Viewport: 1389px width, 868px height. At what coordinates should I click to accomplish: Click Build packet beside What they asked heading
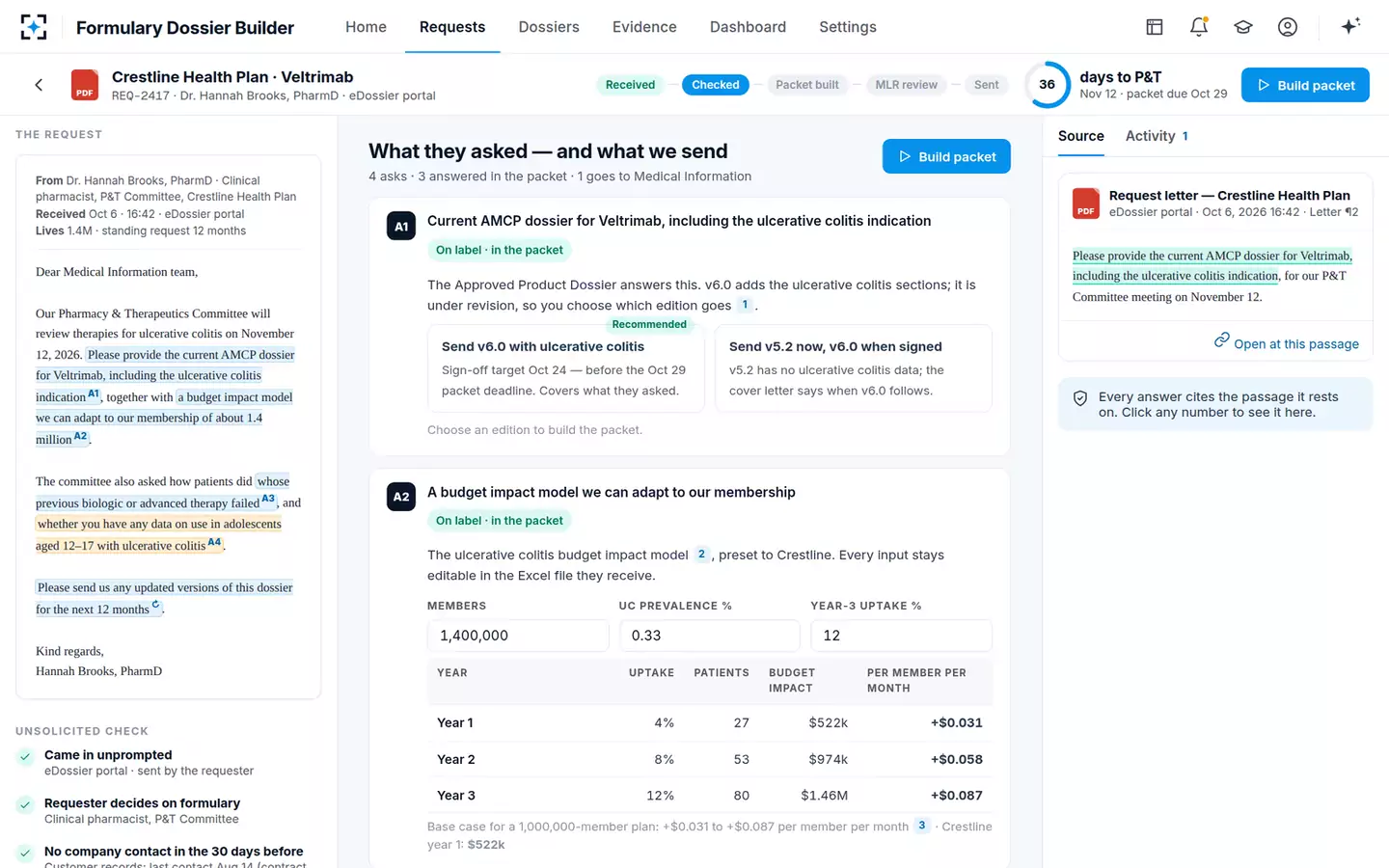946,156
